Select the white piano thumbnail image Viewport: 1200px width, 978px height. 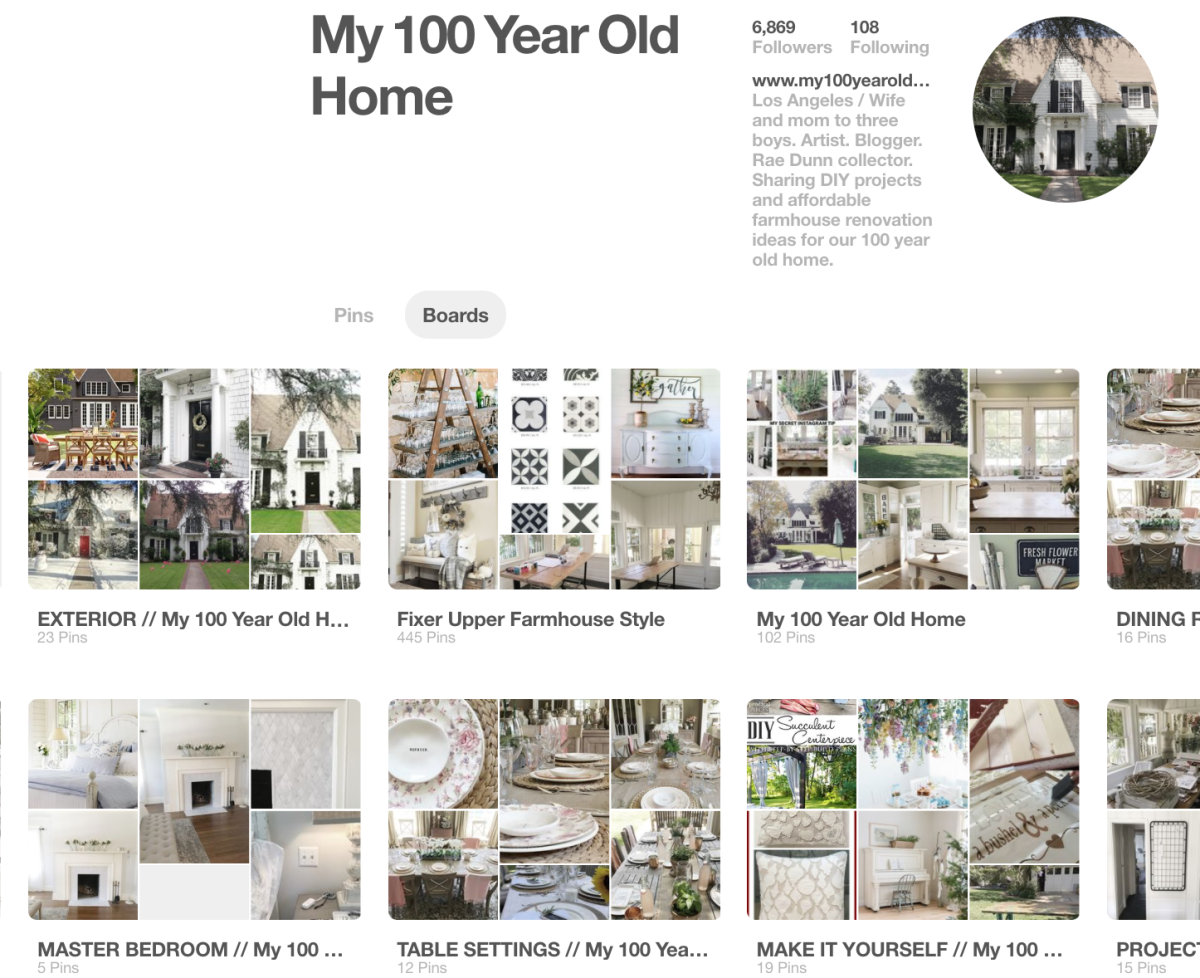coord(912,865)
